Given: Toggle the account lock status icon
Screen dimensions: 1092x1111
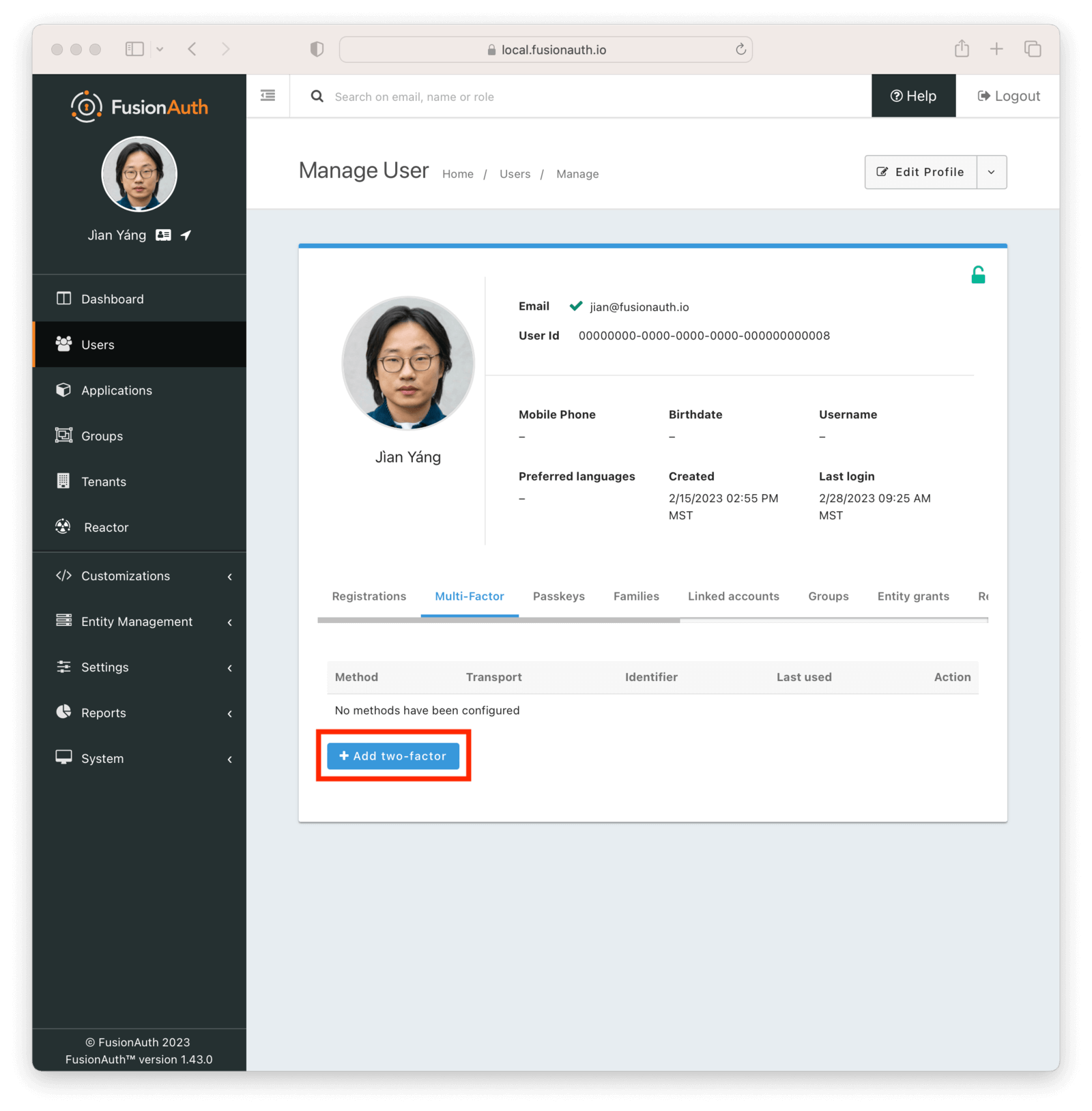Looking at the screenshot, I should coord(979,274).
